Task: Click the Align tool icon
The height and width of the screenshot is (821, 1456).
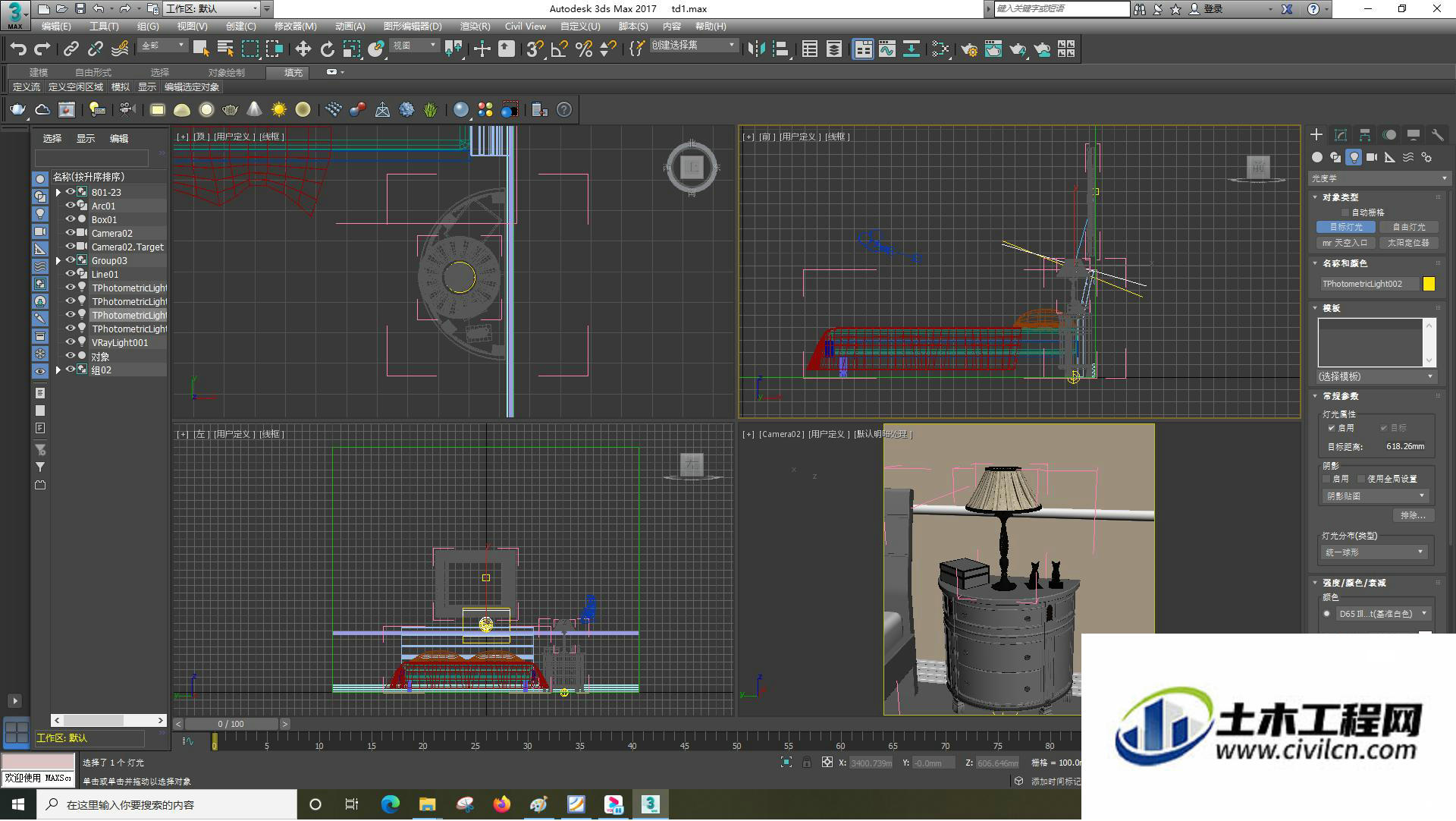Action: (781, 49)
